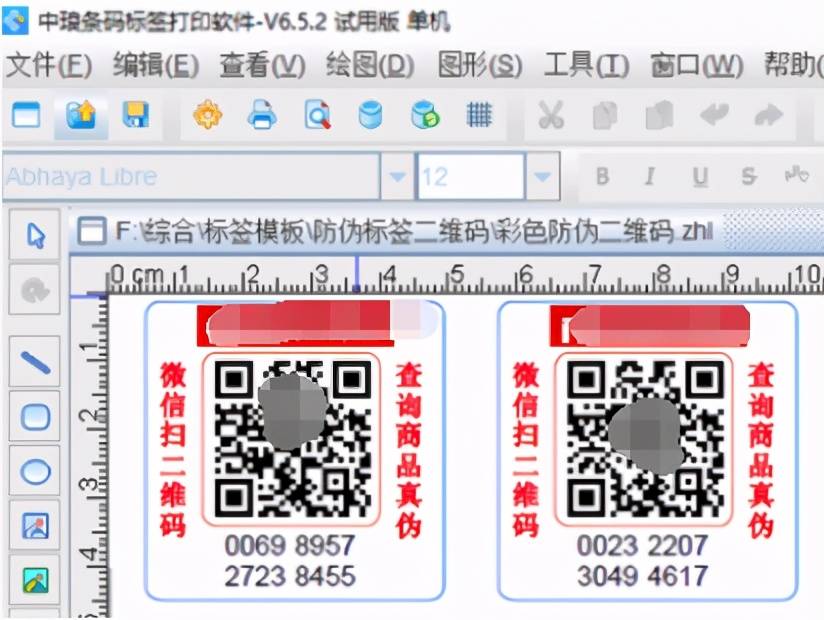Viewport: 824px width, 620px height.
Task: Click the scissors cut icon
Action: (x=551, y=115)
